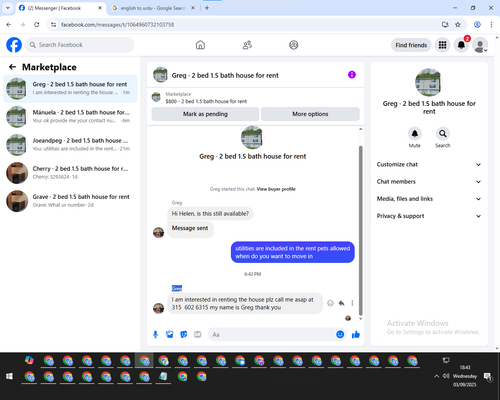The height and width of the screenshot is (400, 500).
Task: Click the address bar URL
Action: pyautogui.click(x=117, y=25)
